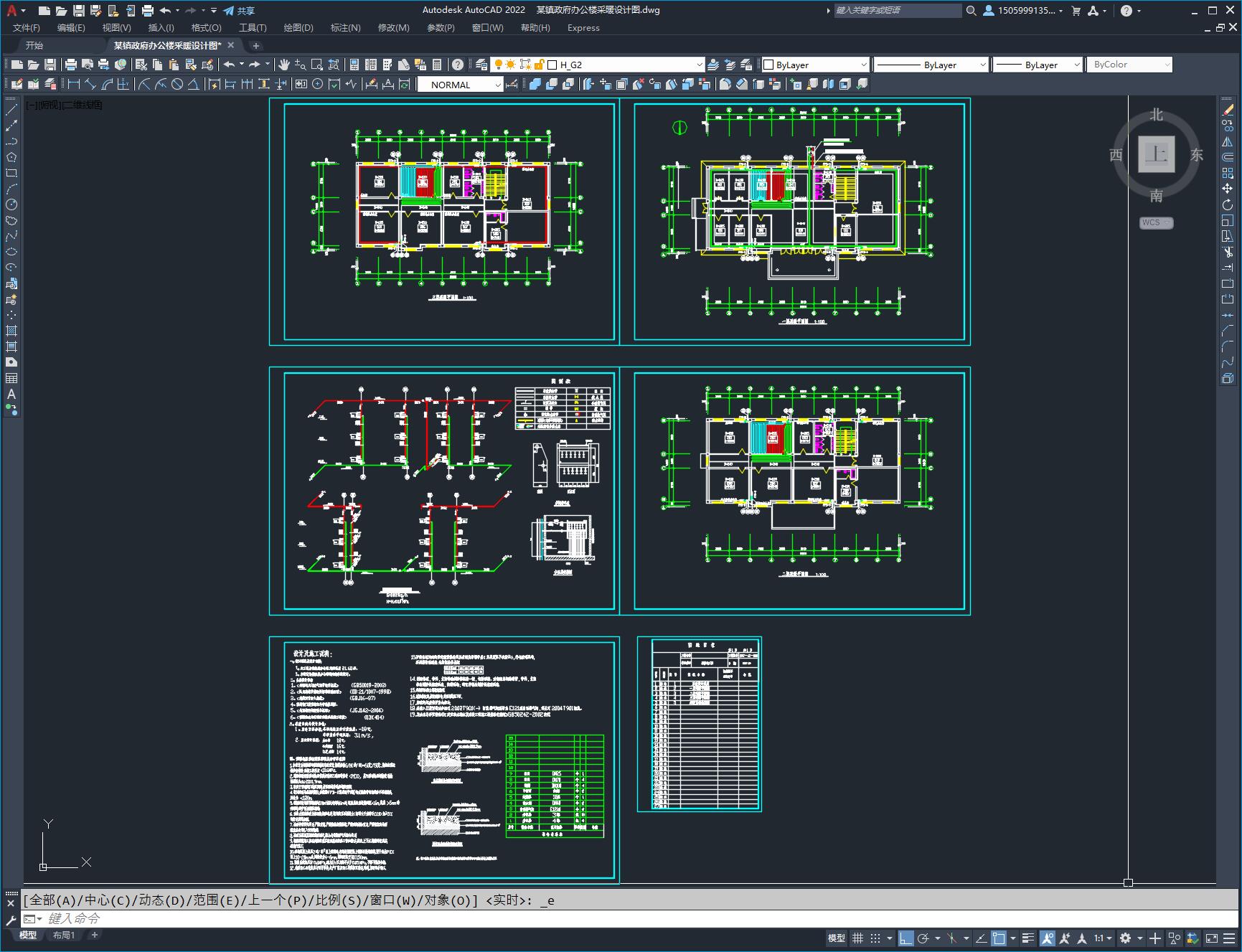This screenshot has height=952, width=1242.
Task: Open the H_G2 layer dropdown
Action: (x=700, y=65)
